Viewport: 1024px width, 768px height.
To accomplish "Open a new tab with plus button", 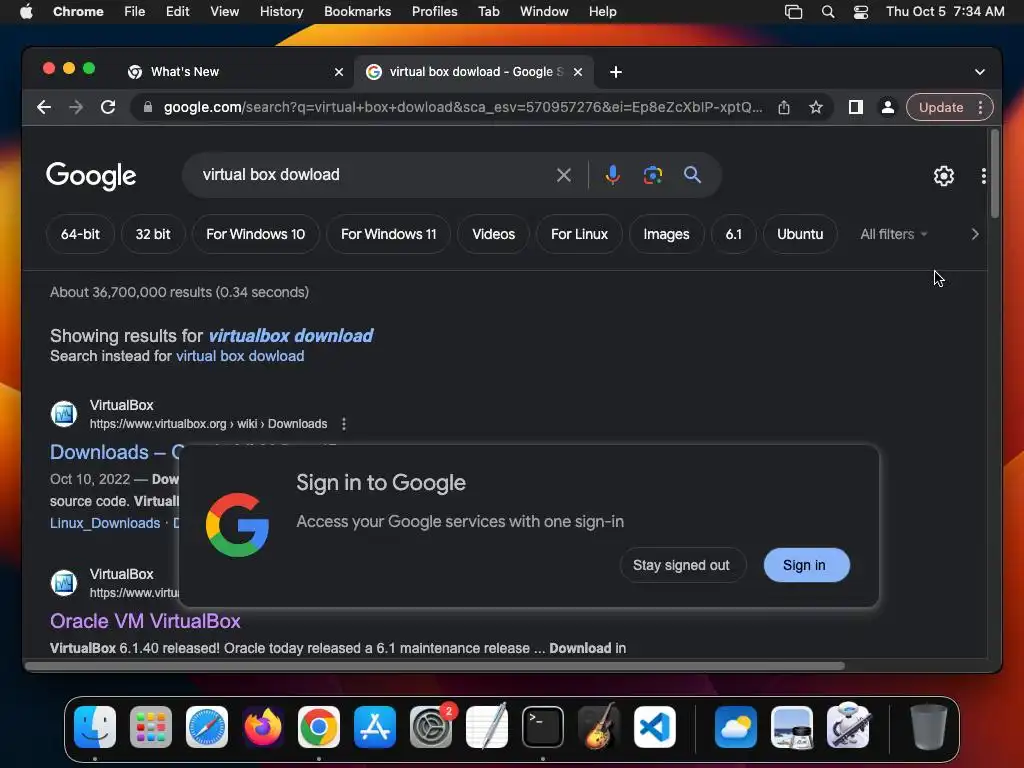I will click(615, 72).
